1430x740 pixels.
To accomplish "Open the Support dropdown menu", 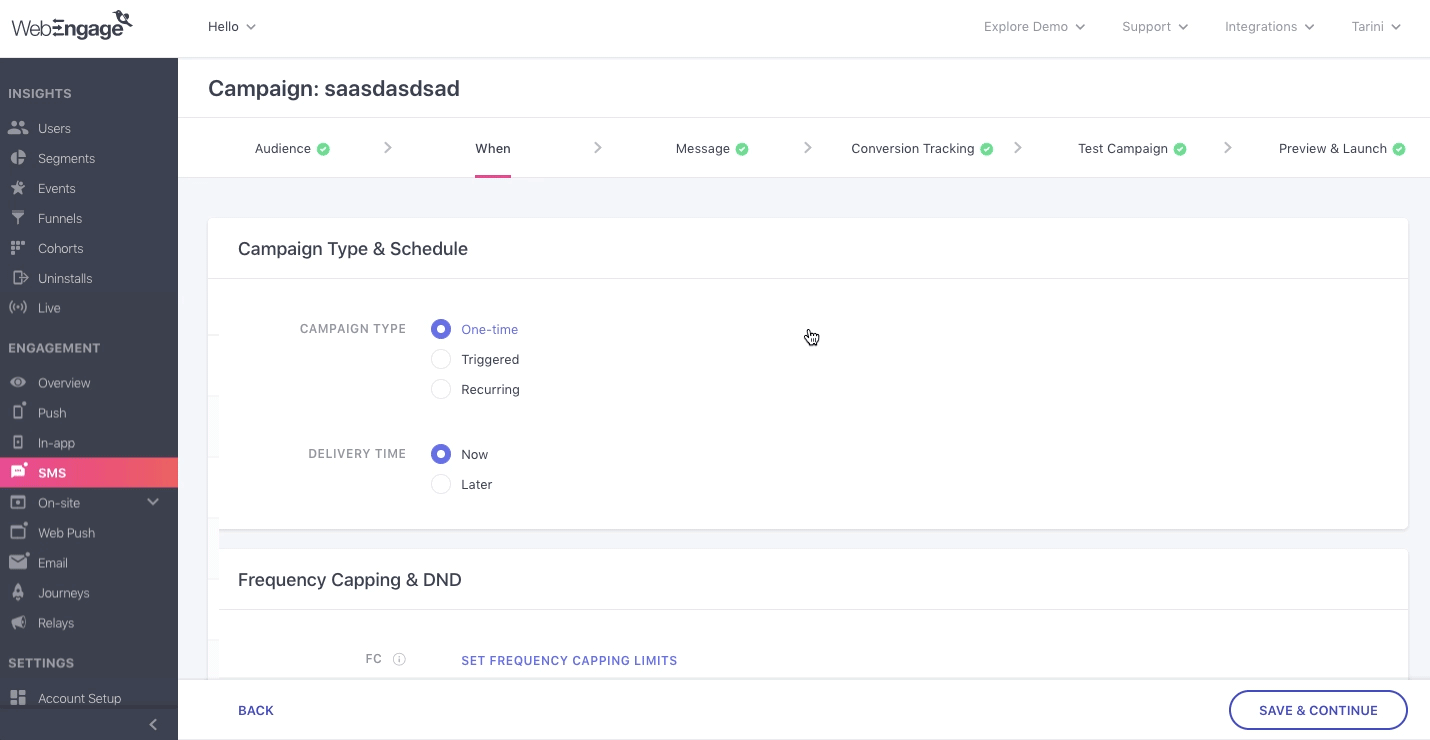I will click(x=1155, y=27).
